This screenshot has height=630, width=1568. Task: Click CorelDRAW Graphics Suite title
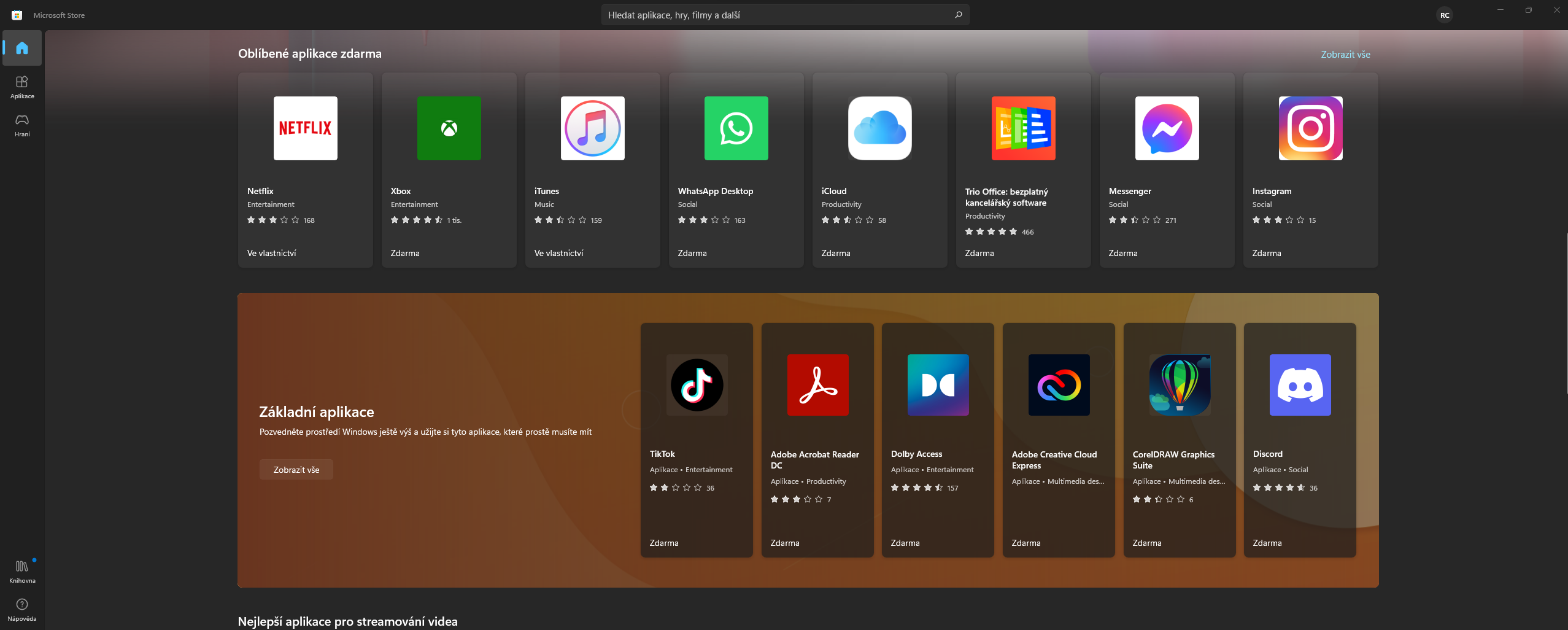pos(1173,460)
